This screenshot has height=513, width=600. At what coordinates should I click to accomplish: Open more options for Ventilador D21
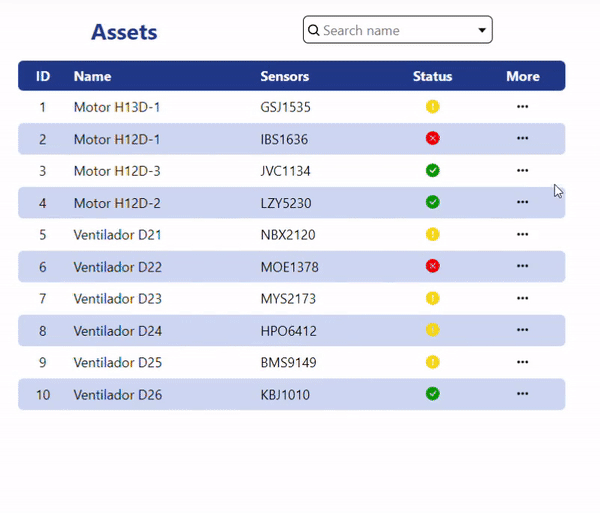pos(522,234)
